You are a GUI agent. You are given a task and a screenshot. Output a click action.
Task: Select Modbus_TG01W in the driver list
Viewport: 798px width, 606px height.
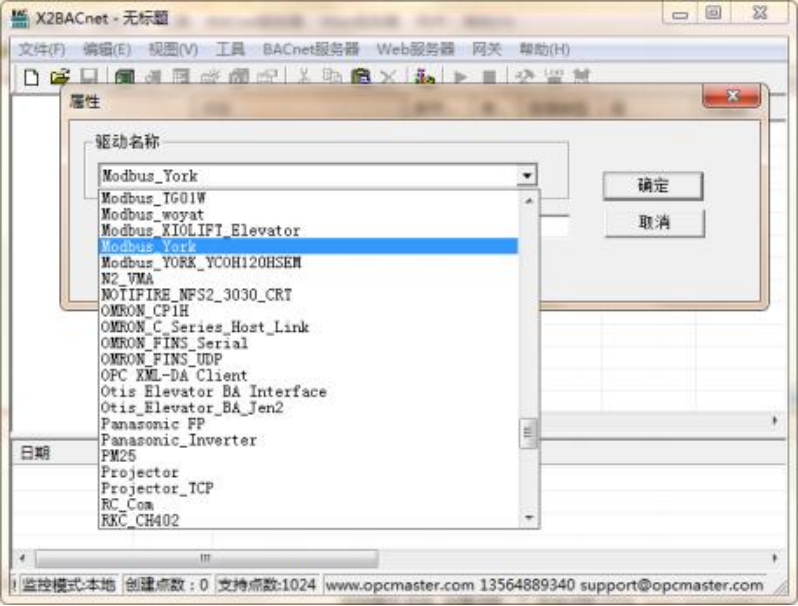coord(308,198)
